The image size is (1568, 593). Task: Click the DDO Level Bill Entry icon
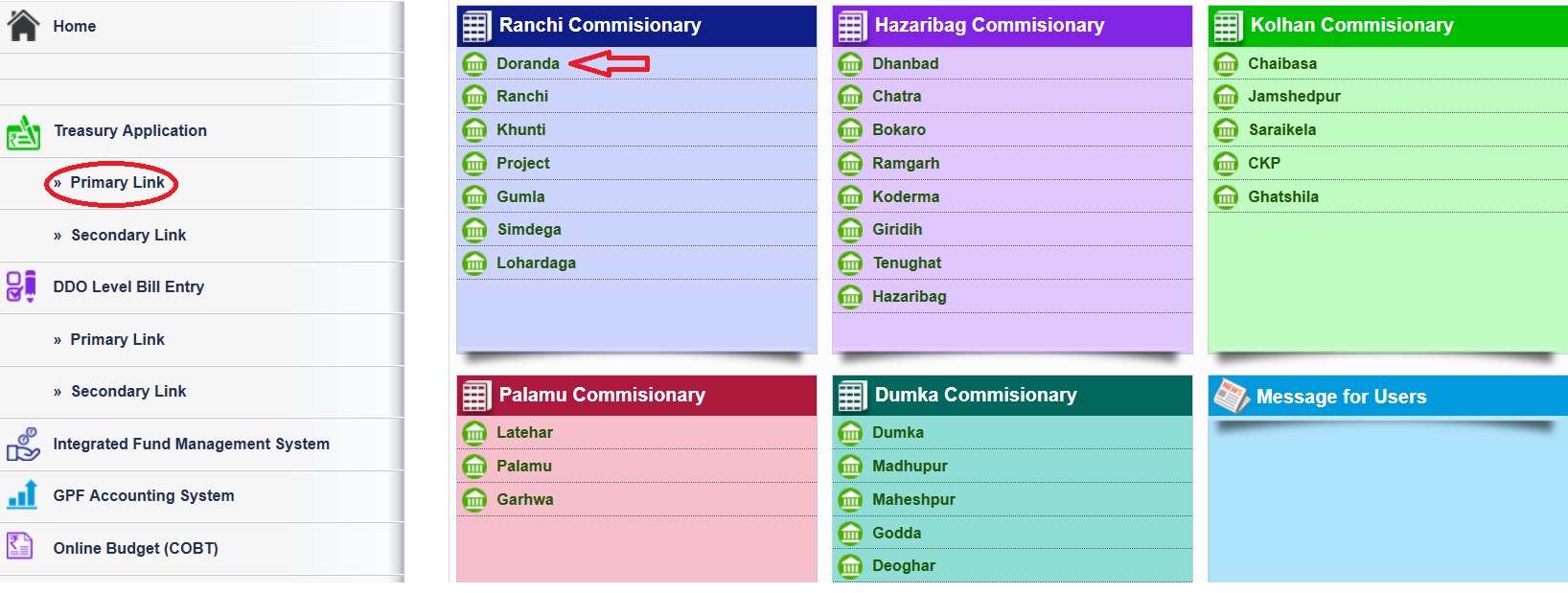point(21,286)
